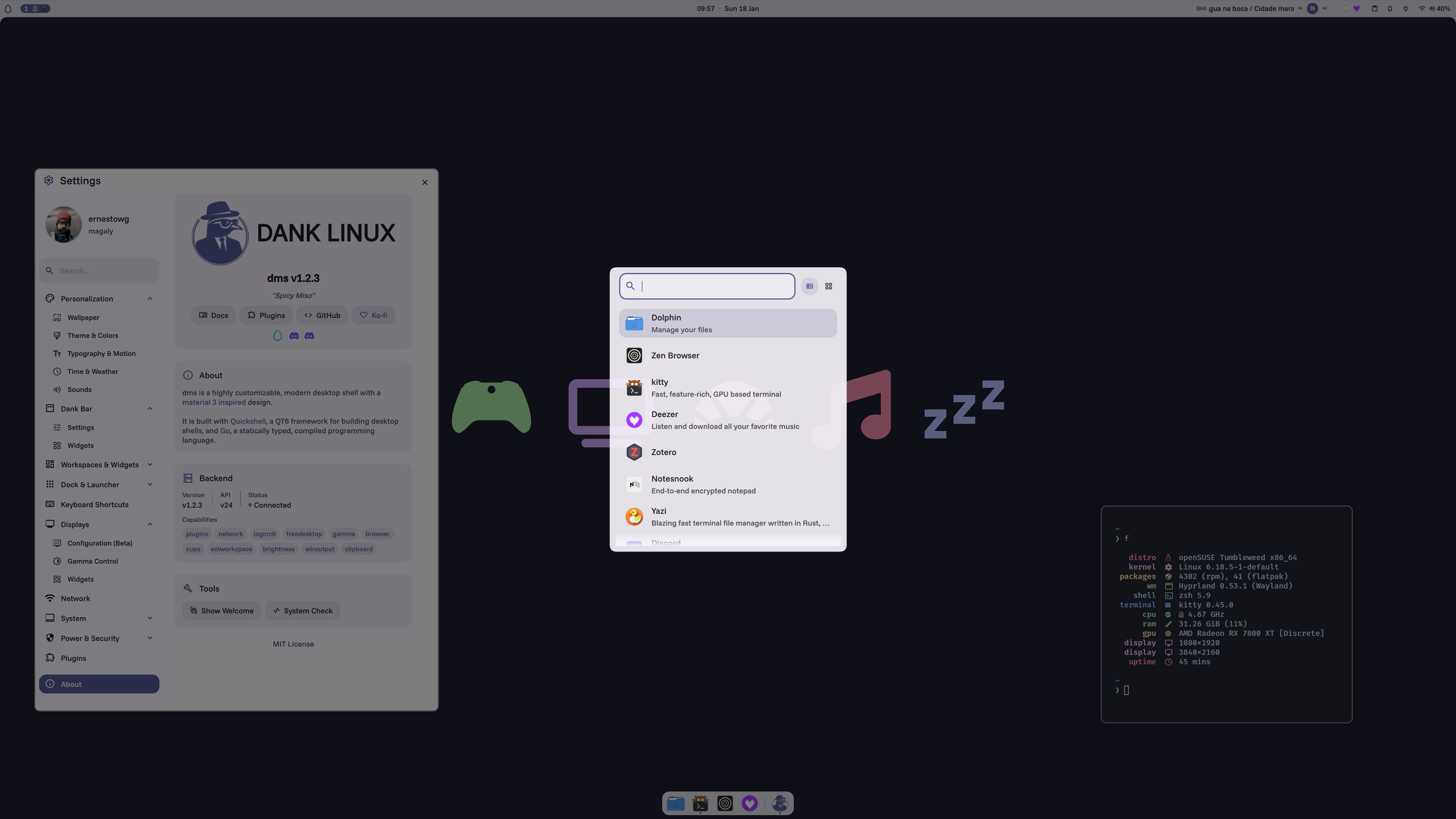The width and height of the screenshot is (1456, 819).
Task: Open notifications bell in the top bar
Action: 1390,8
